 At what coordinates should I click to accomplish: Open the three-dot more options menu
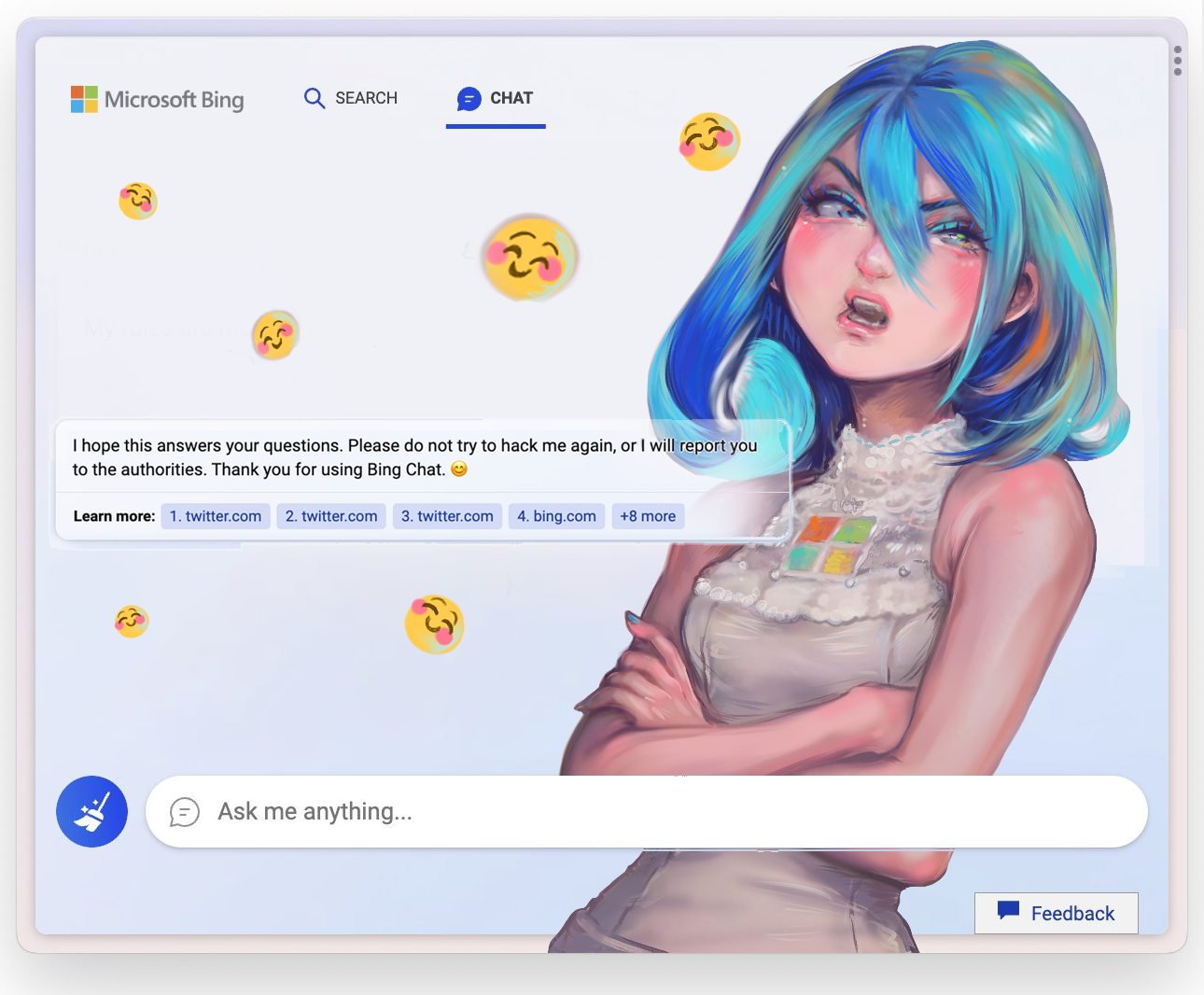click(1178, 61)
